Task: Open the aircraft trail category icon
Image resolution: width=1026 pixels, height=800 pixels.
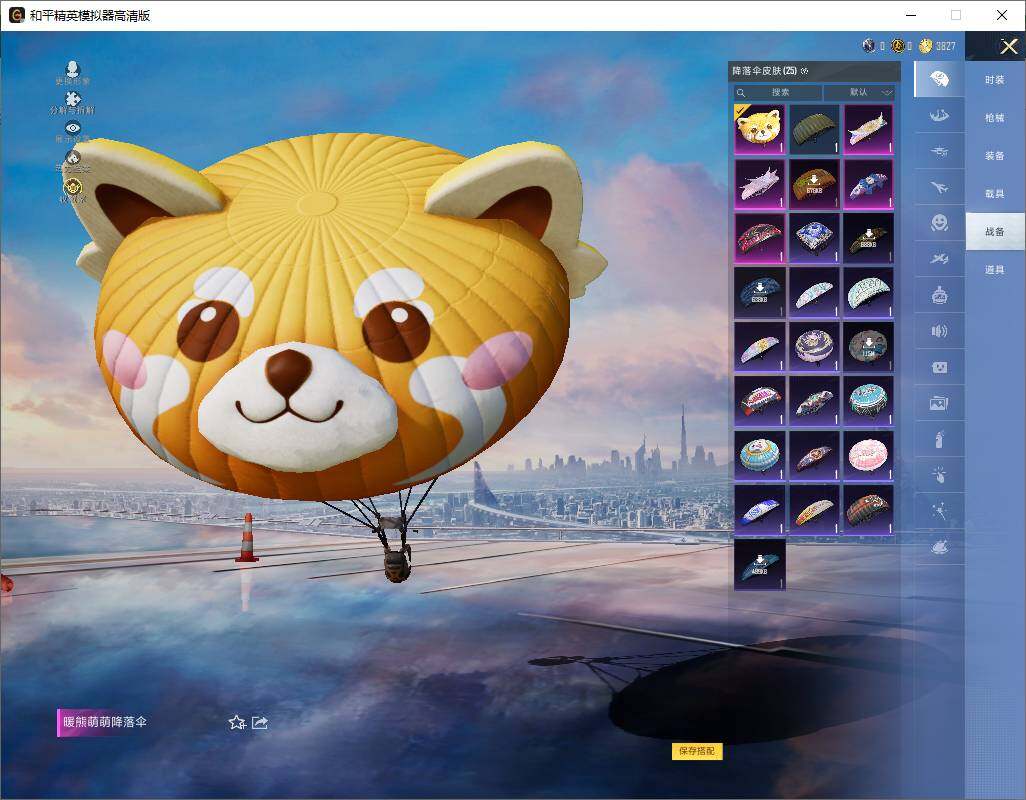Action: pos(939,259)
